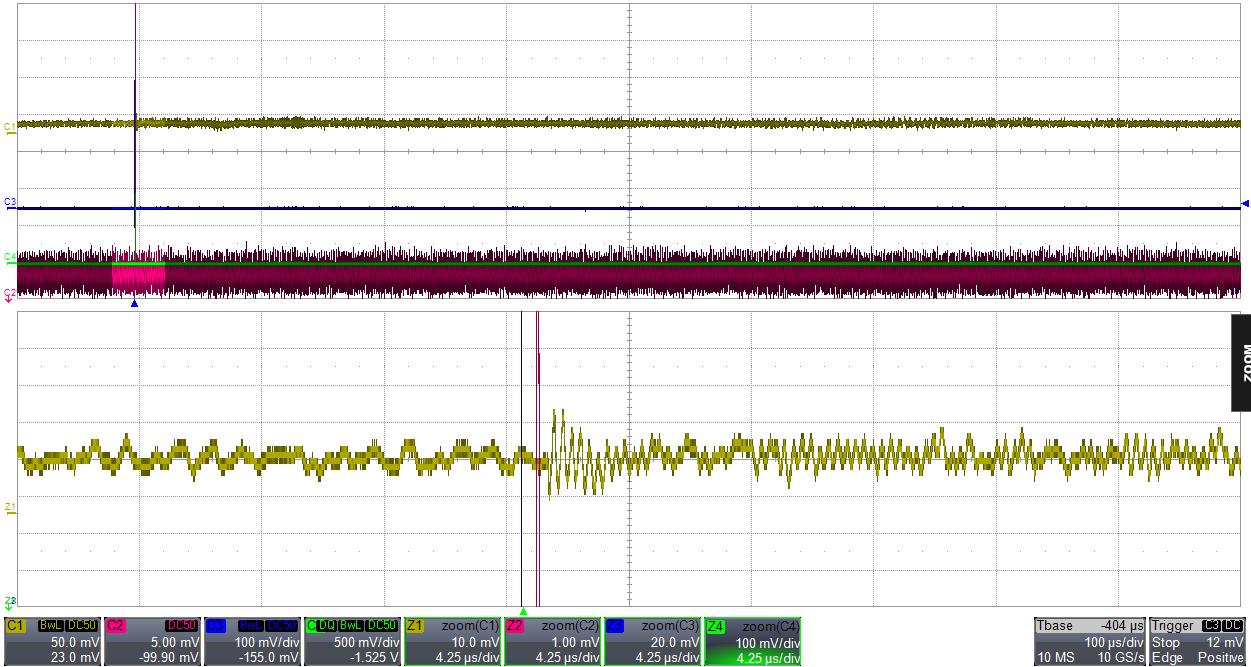Open the C2 channel descriptor box

tap(152, 641)
